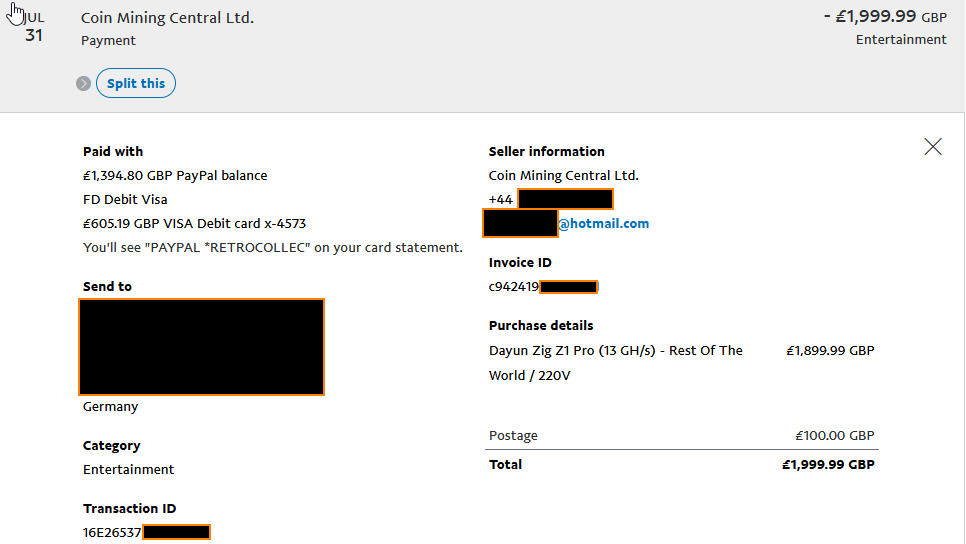This screenshot has width=966, height=544.
Task: Click the Entertainment value under Category
Action: point(128,469)
